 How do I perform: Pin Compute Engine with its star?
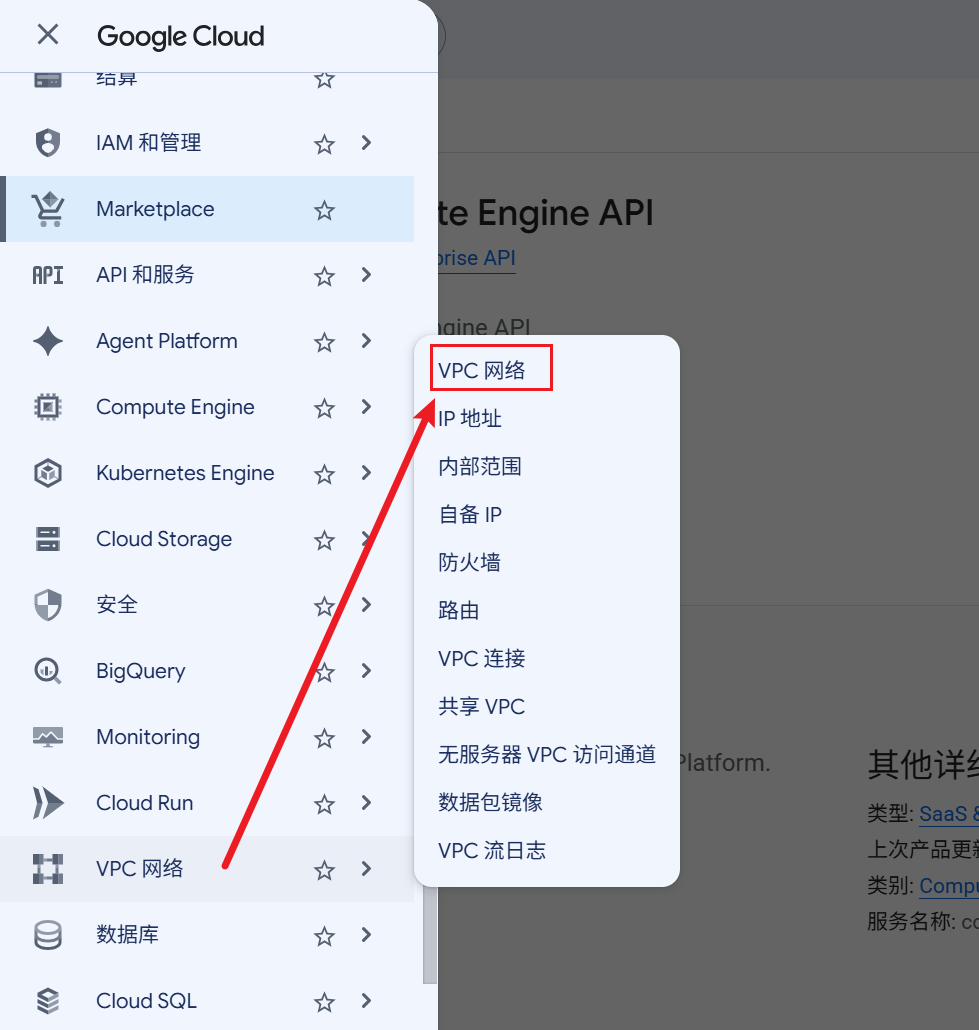(324, 408)
